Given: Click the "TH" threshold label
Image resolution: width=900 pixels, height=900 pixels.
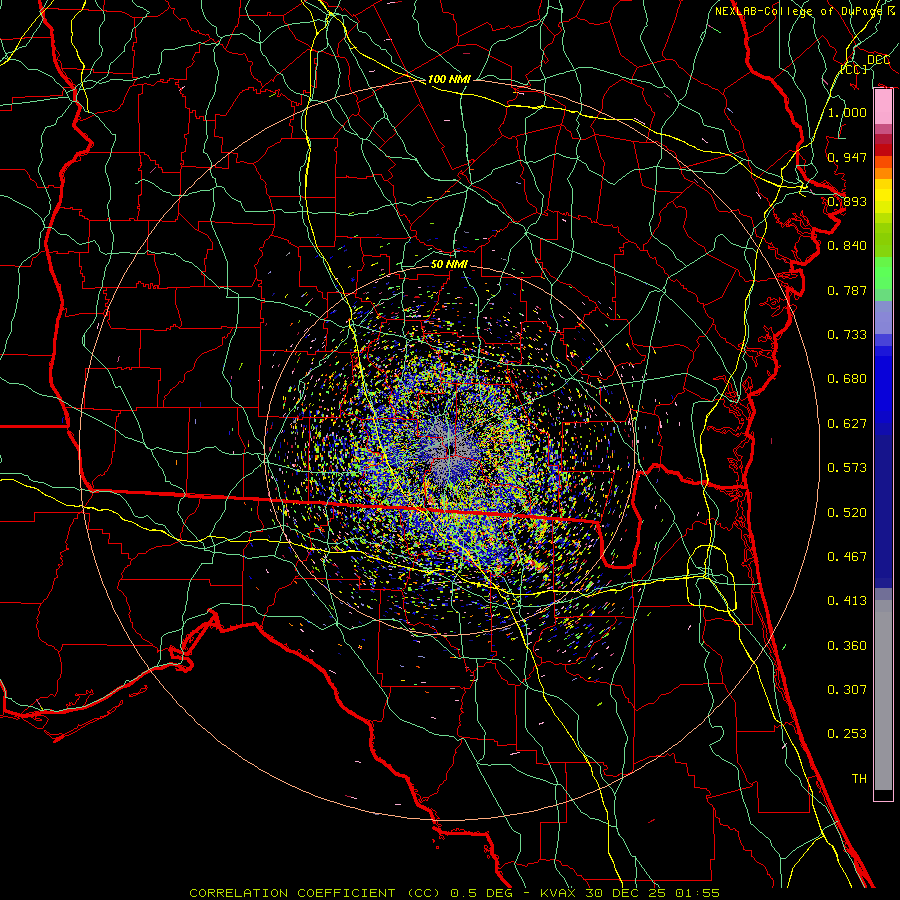Looking at the screenshot, I should tap(859, 779).
